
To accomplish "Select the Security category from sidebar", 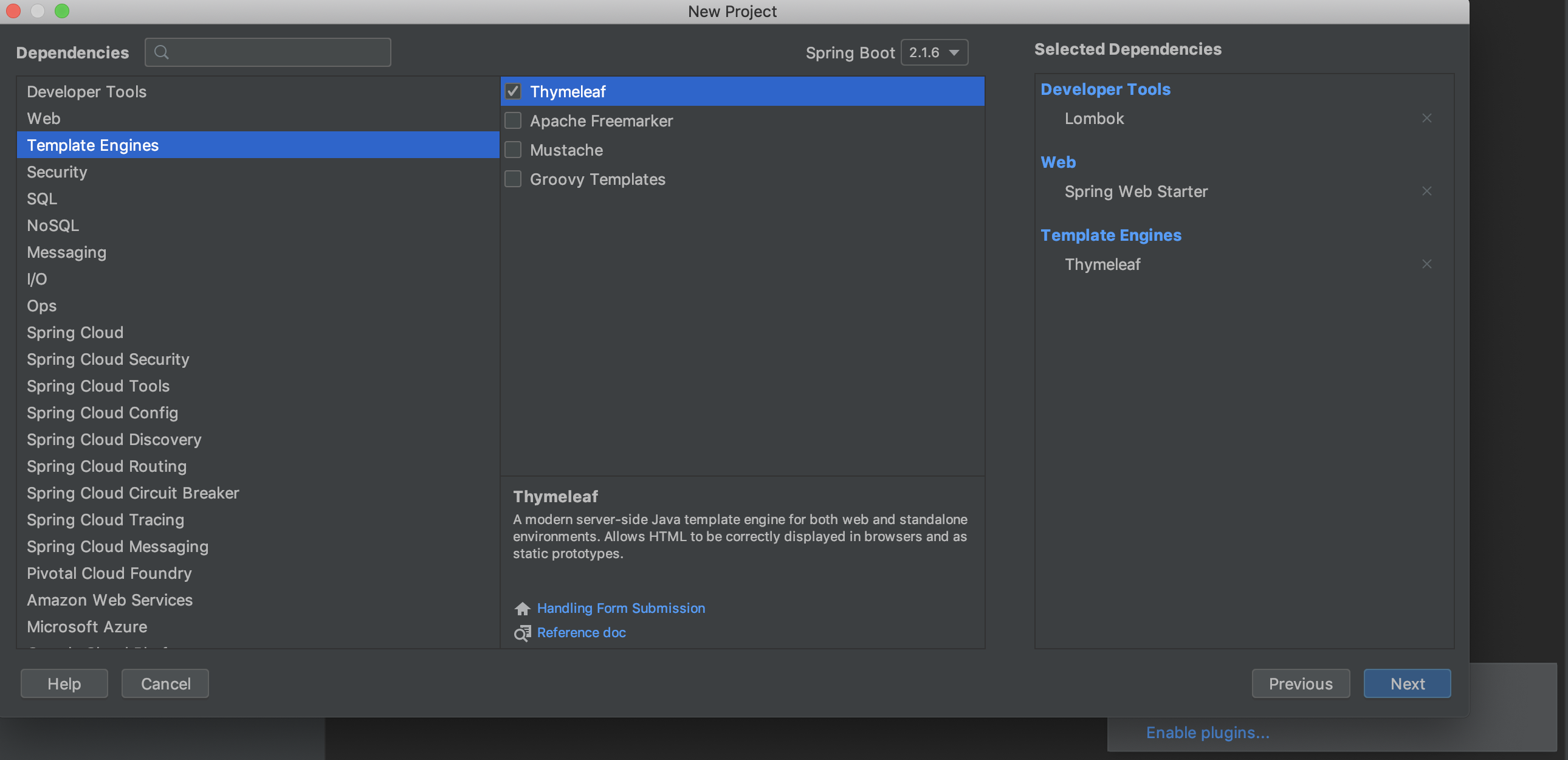I will click(x=57, y=171).
